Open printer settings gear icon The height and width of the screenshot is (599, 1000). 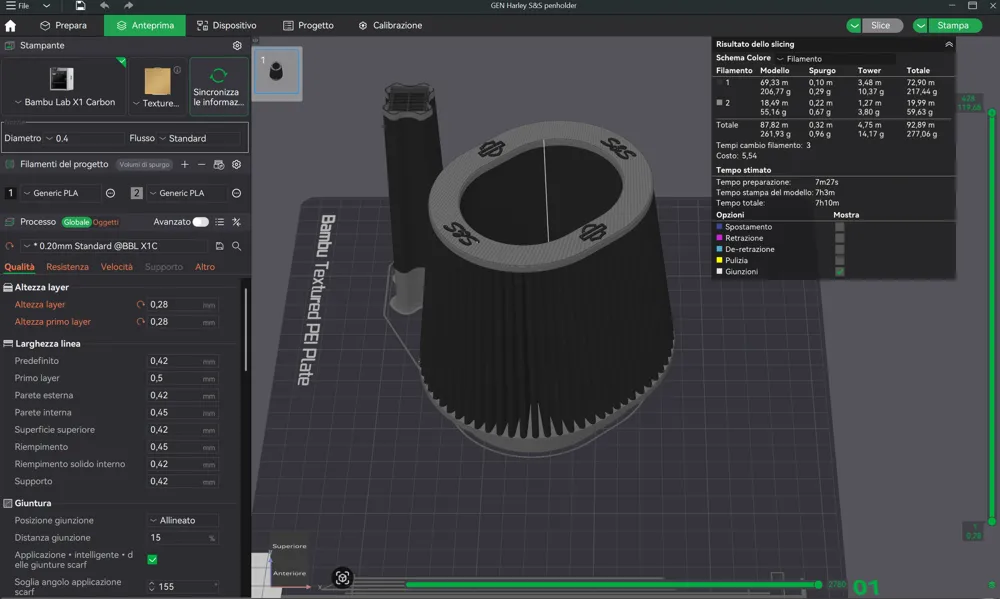click(x=237, y=46)
